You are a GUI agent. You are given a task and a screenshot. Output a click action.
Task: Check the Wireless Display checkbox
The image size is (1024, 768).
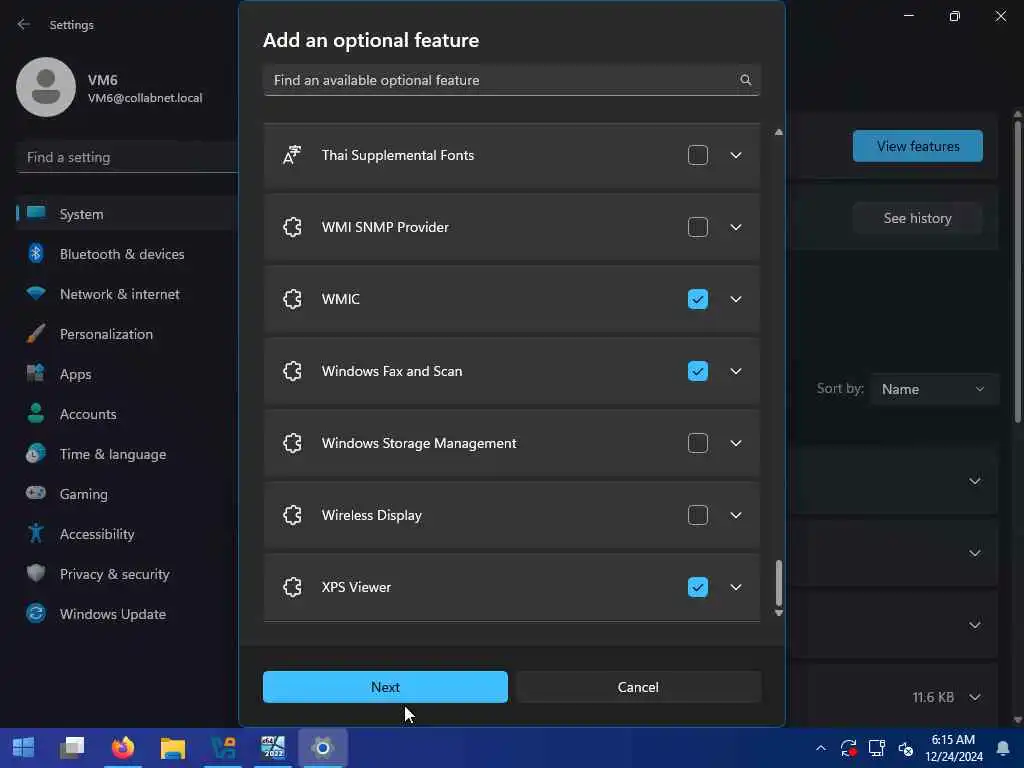(x=697, y=515)
